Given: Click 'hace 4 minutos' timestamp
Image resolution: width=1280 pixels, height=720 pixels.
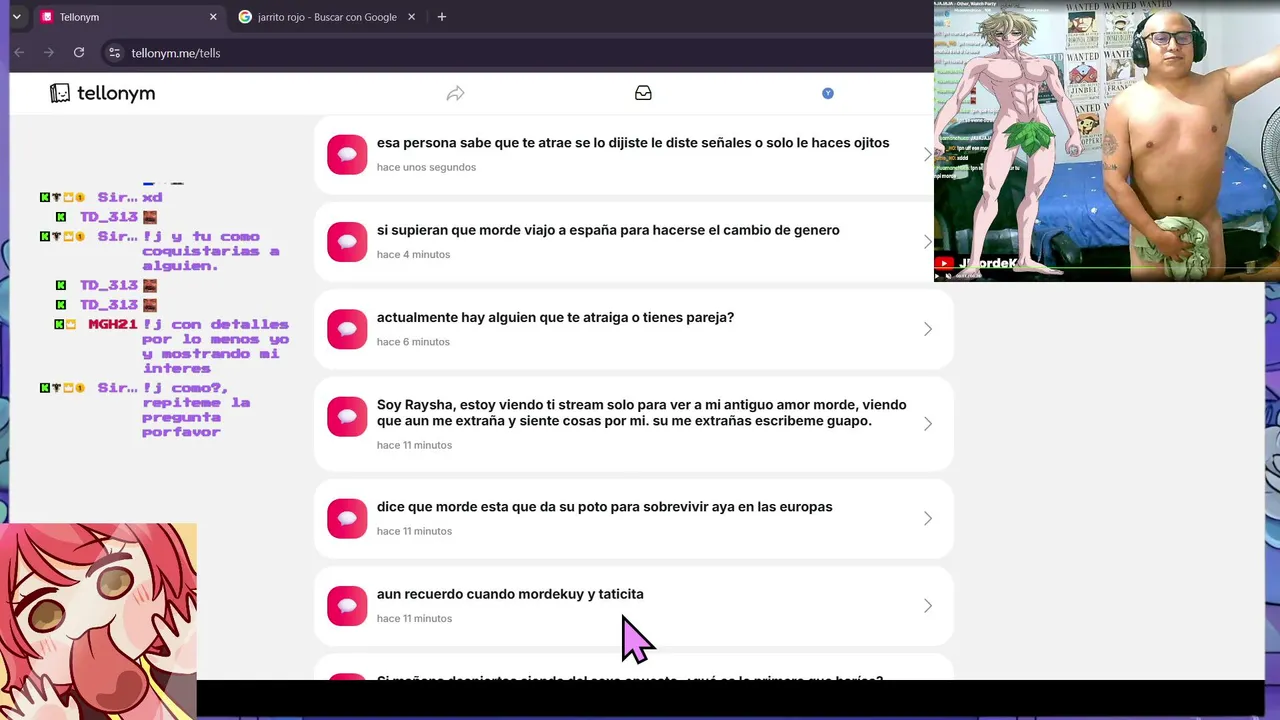Looking at the screenshot, I should tap(413, 254).
